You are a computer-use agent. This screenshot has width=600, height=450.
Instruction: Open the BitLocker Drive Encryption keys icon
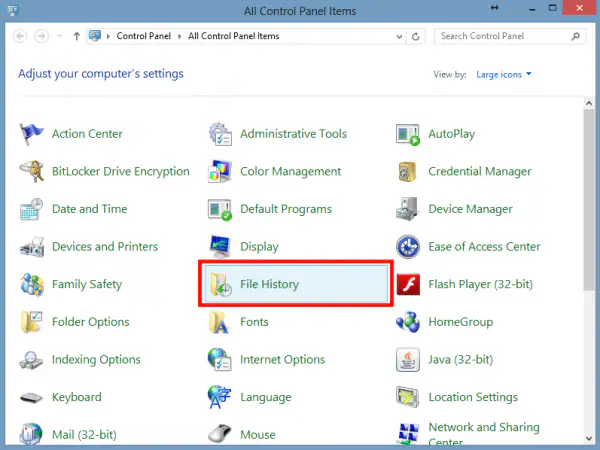[x=31, y=171]
